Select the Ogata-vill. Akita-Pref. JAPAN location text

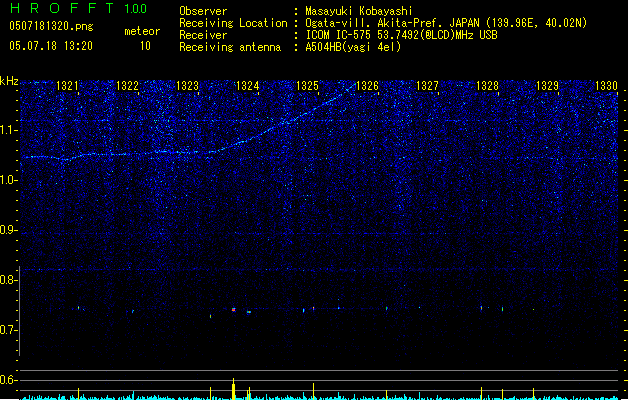point(446,23)
